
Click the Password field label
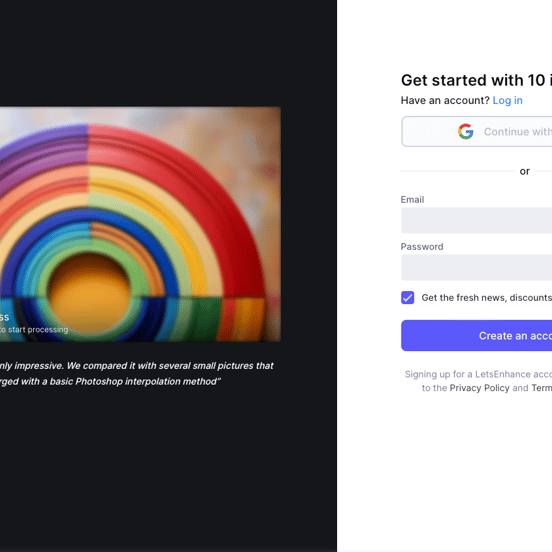(422, 247)
